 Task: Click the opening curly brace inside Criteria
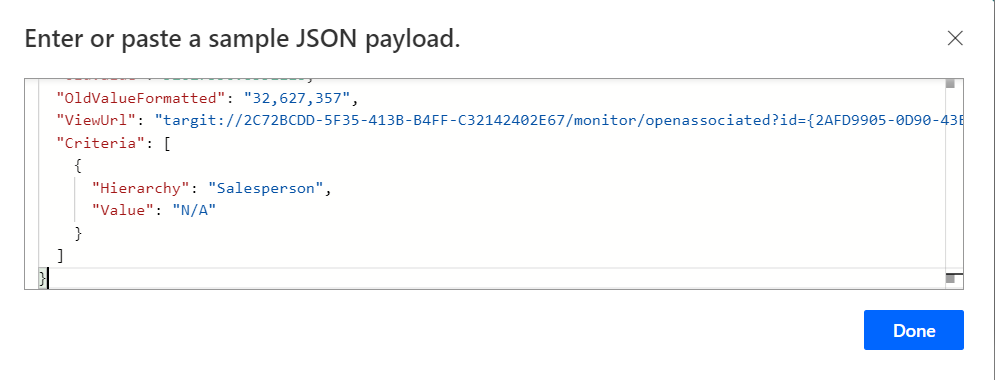pos(78,166)
